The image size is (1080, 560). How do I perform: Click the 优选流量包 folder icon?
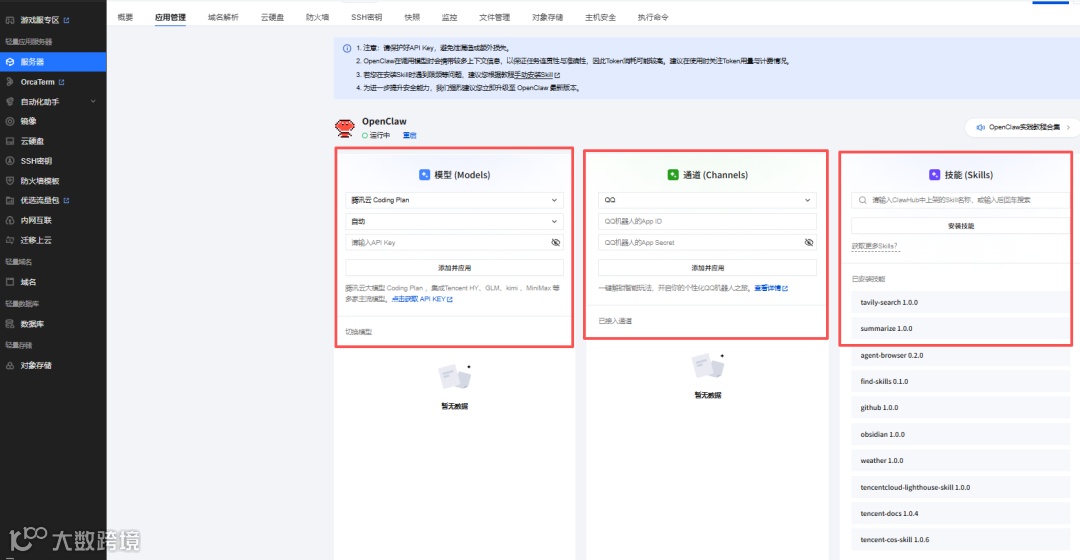point(10,200)
